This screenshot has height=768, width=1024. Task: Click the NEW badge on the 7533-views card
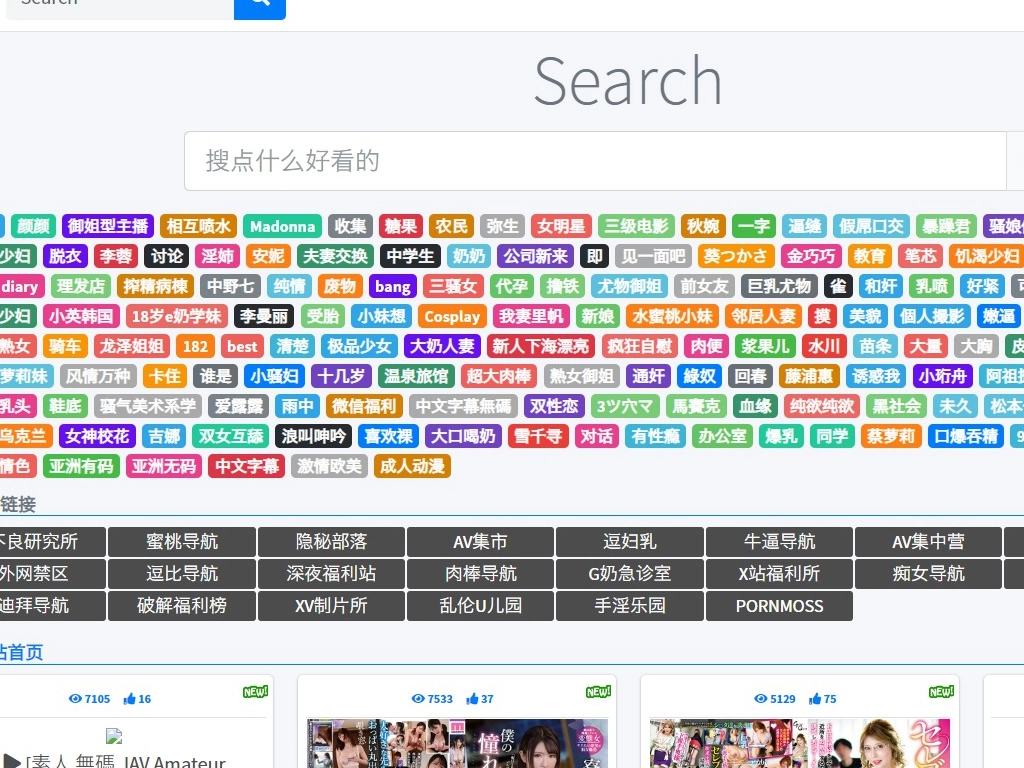pos(598,692)
